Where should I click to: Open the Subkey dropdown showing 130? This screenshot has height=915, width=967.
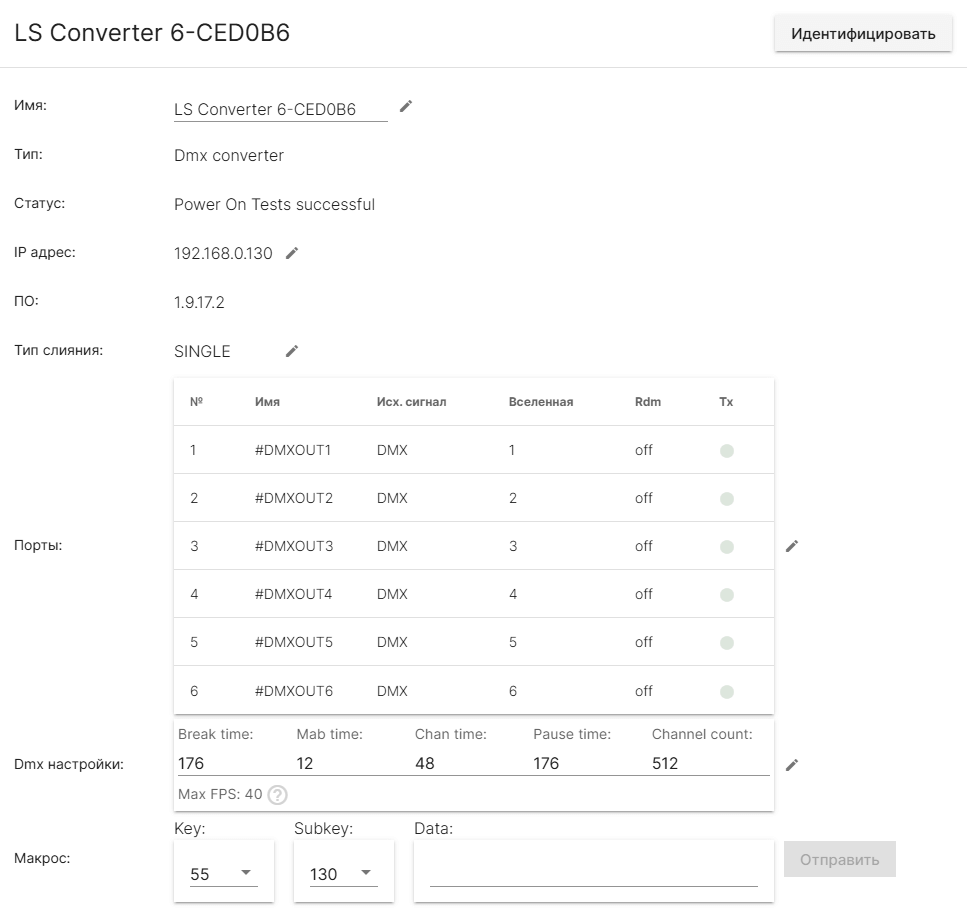(x=344, y=874)
